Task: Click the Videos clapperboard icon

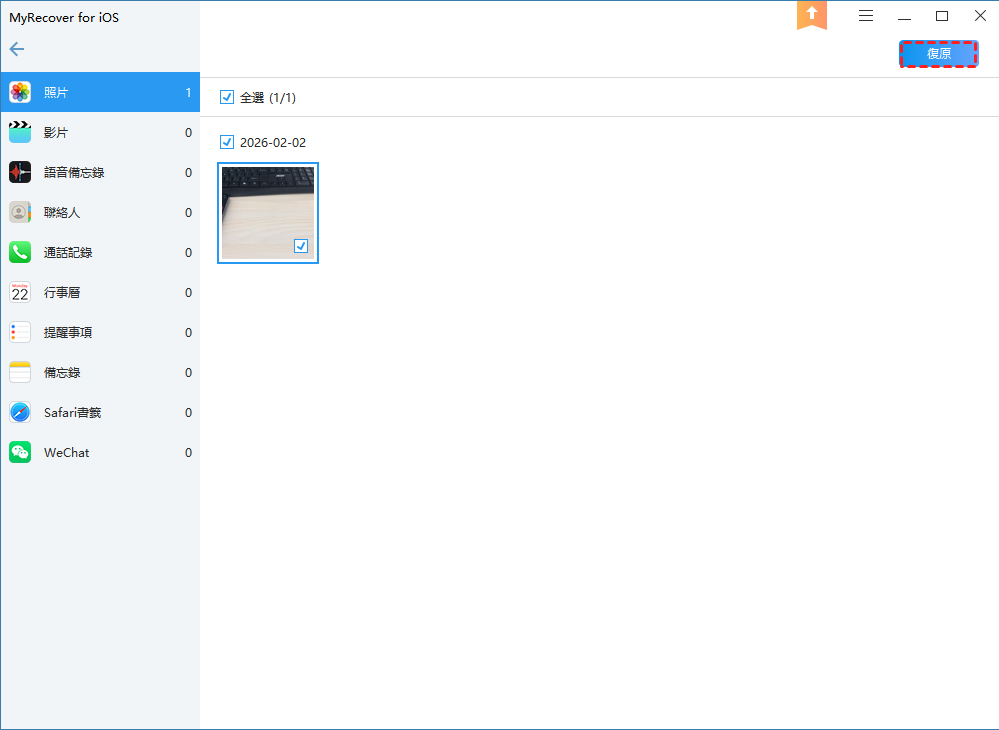Action: pyautogui.click(x=20, y=133)
